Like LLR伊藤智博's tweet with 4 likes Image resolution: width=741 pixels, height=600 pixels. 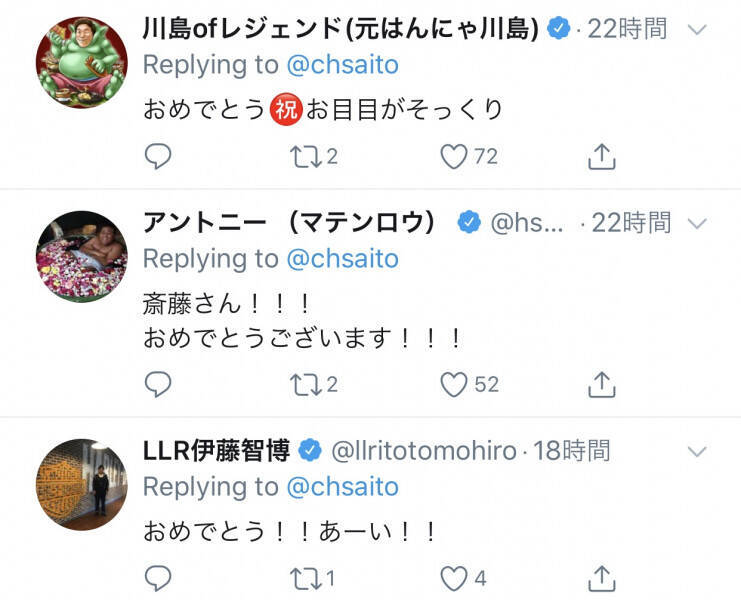455,577
